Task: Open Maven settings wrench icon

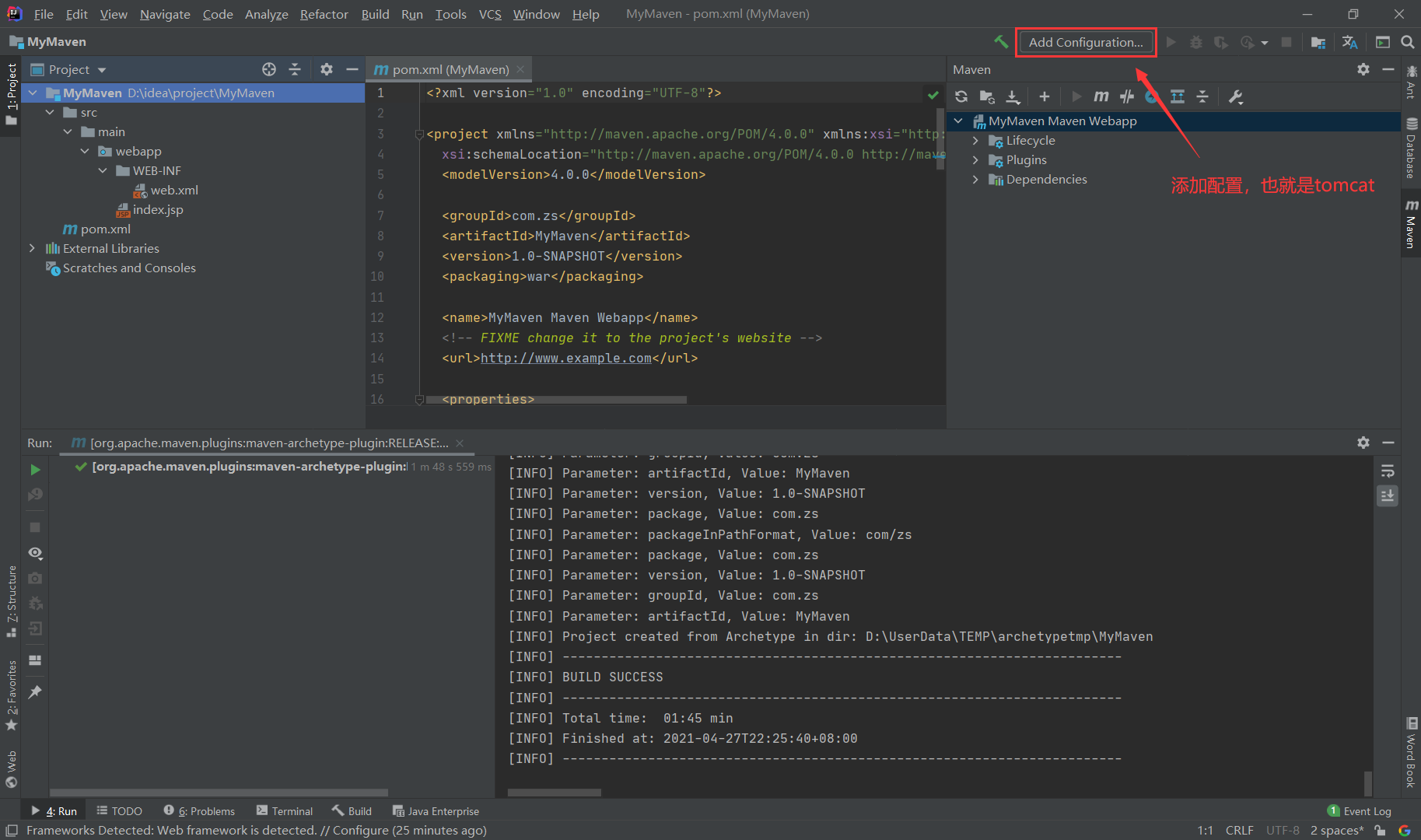Action: click(1235, 96)
